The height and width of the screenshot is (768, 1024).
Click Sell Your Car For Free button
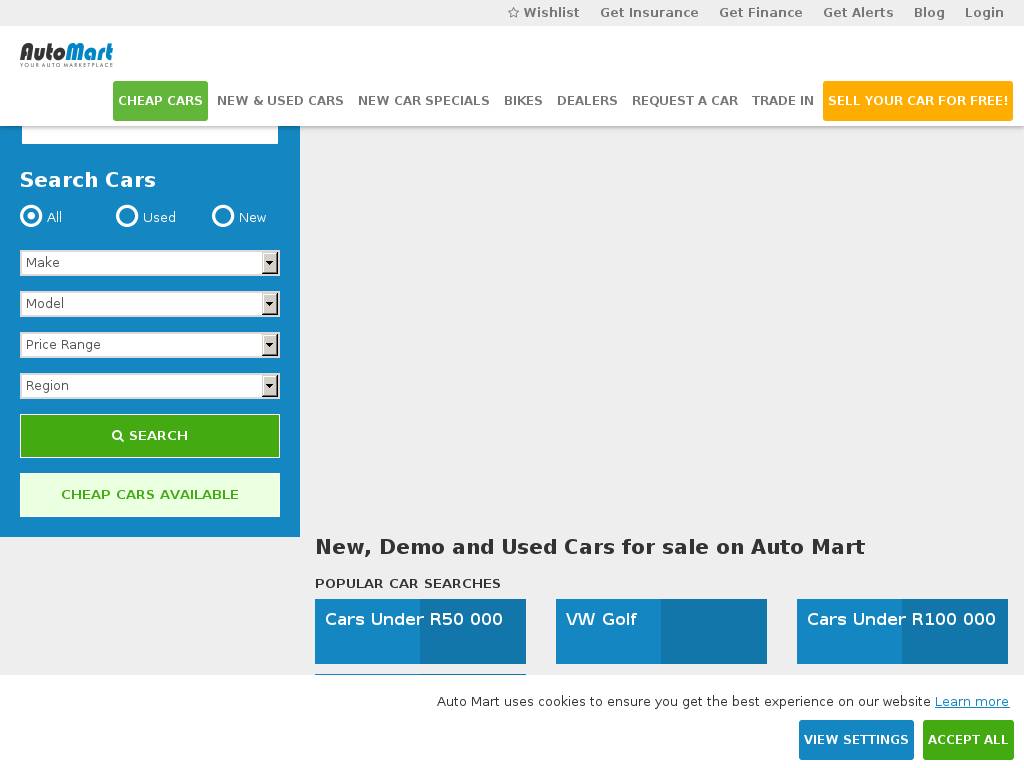(918, 101)
